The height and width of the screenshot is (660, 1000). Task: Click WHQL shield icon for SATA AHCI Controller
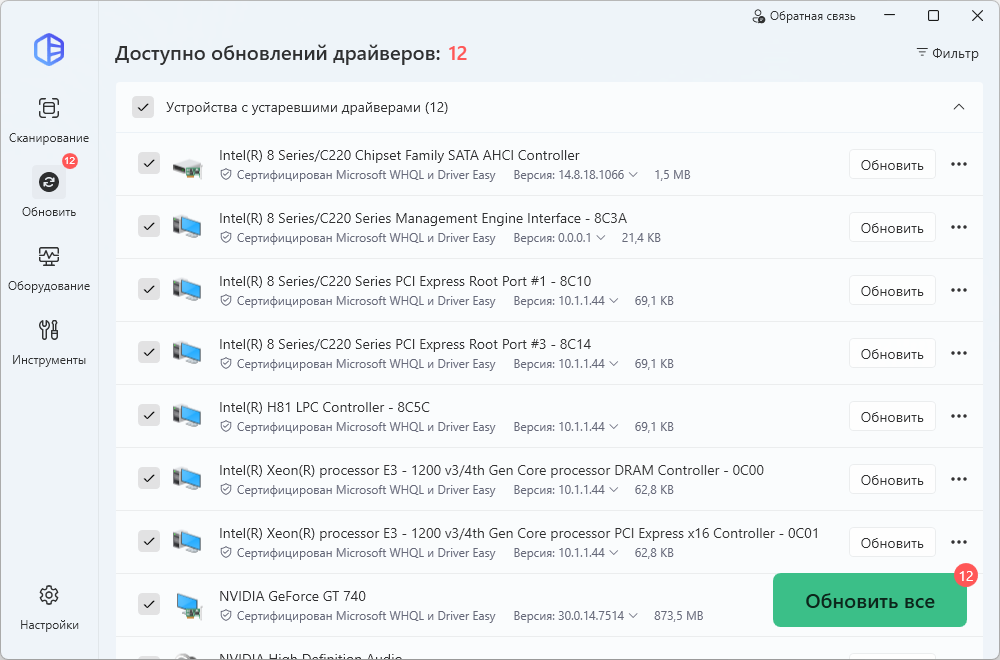coord(225,174)
